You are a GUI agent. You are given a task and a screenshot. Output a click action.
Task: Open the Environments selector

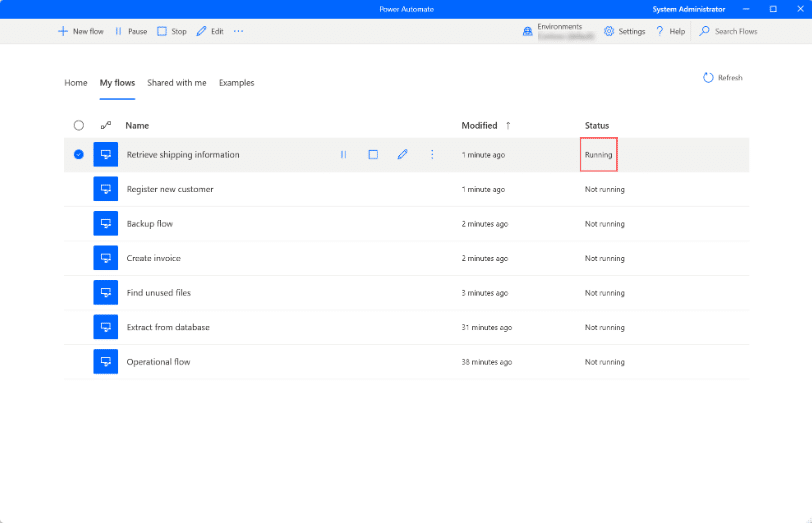pos(558,31)
